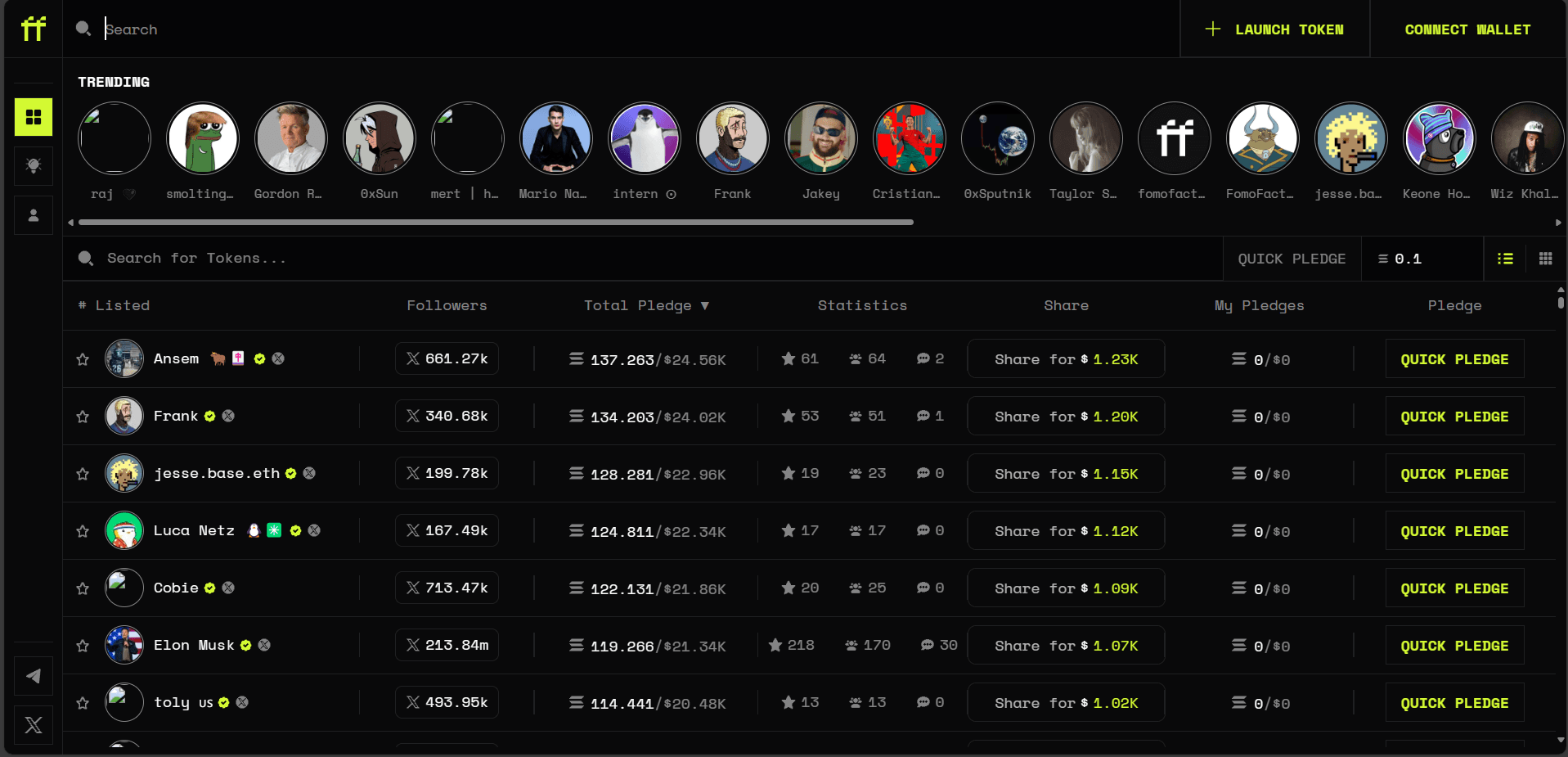Open Taylor S. trending avatar
Image resolution: width=1568 pixels, height=757 pixels.
1085,138
